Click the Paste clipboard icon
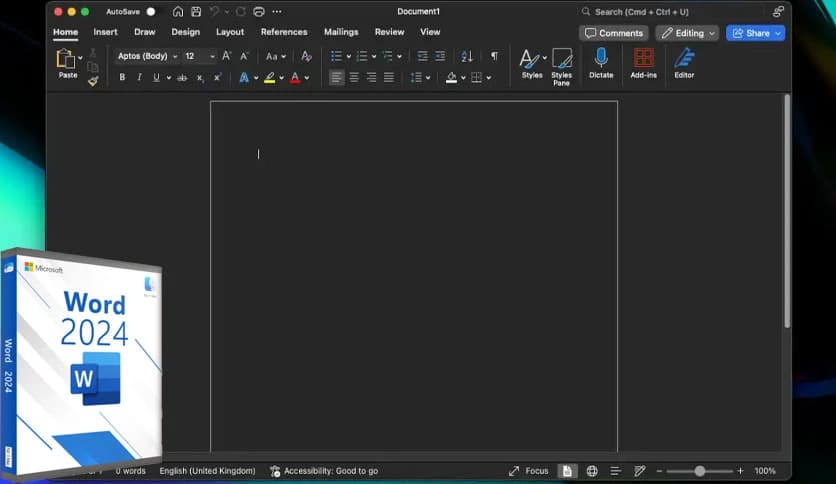The image size is (836, 484). pyautogui.click(x=66, y=59)
